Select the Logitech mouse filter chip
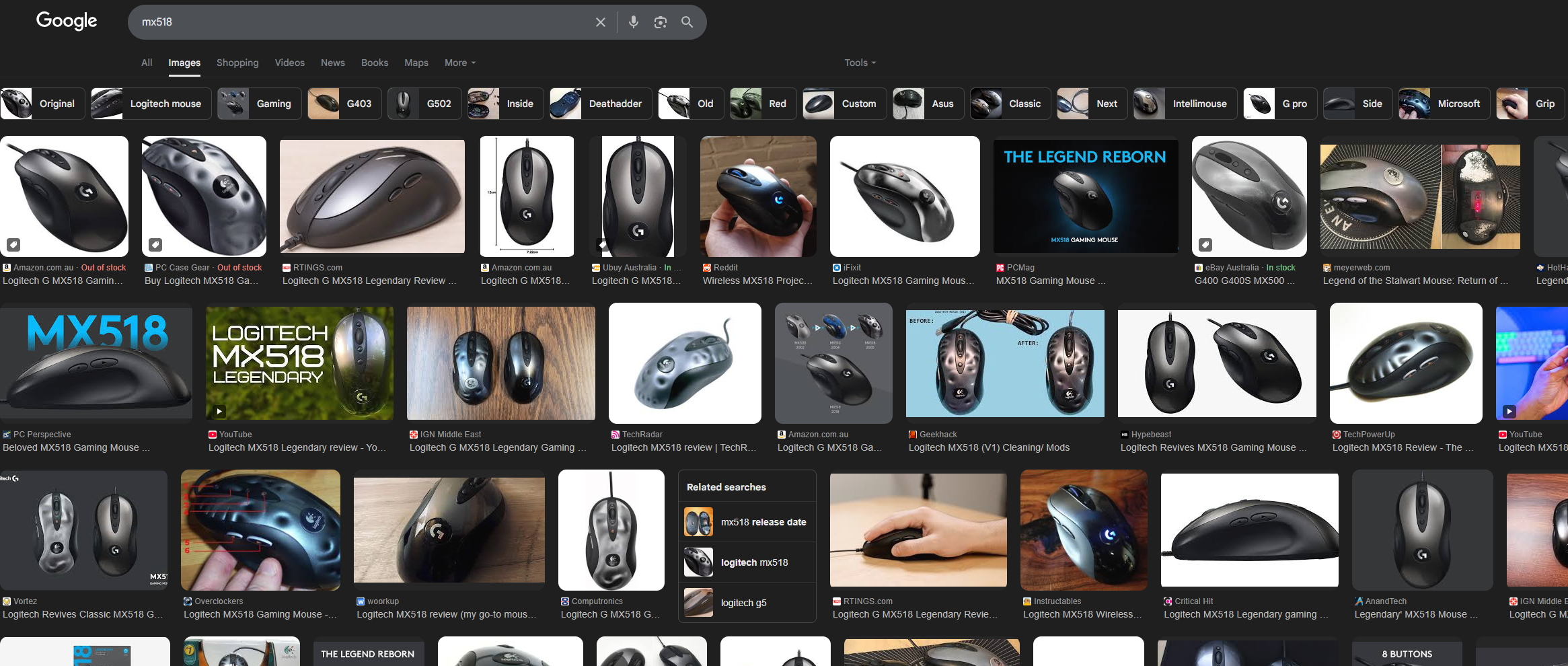This screenshot has width=1568, height=666. pyautogui.click(x=151, y=104)
